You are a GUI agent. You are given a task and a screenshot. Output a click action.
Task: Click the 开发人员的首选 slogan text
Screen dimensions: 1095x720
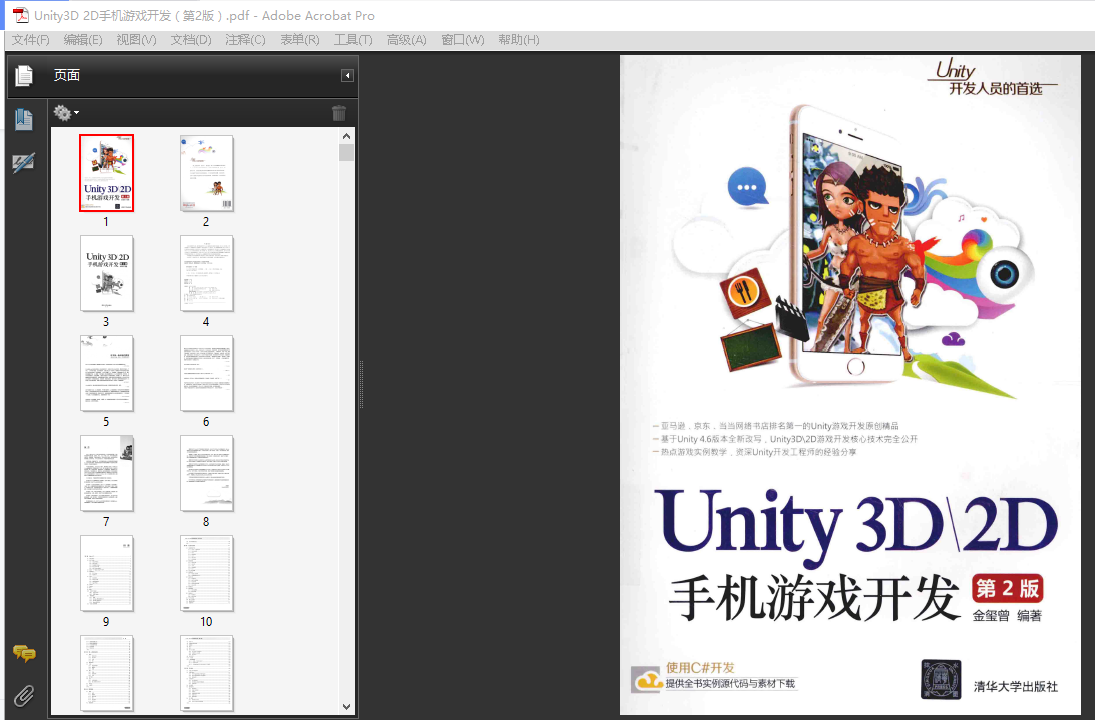(995, 89)
